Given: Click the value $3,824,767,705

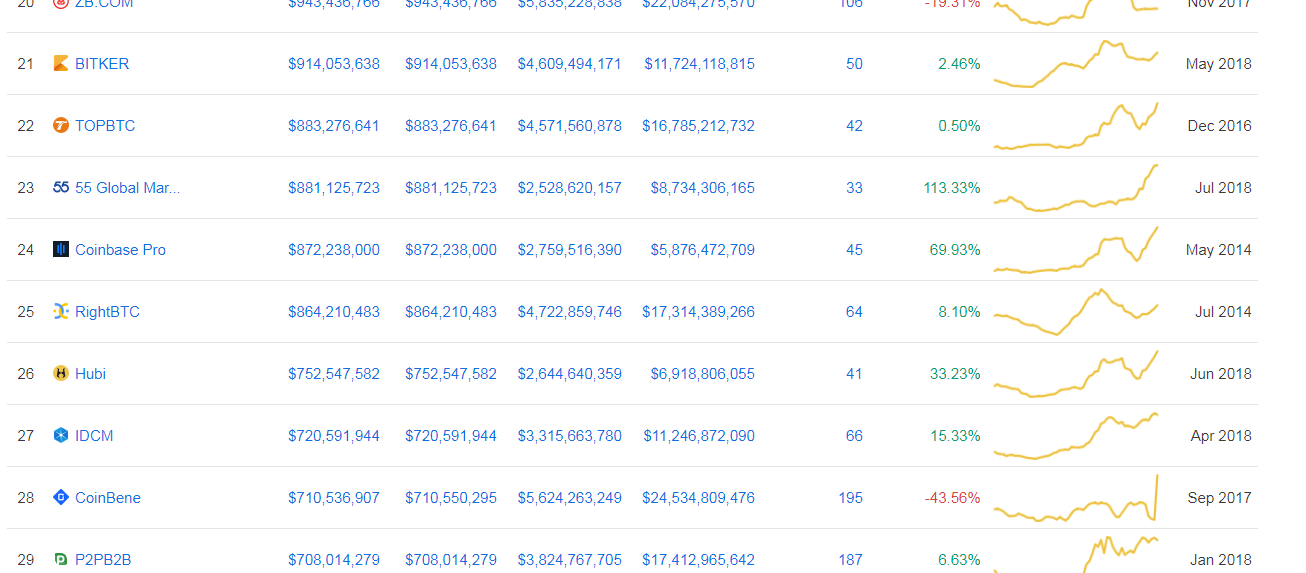Looking at the screenshot, I should (x=569, y=560).
